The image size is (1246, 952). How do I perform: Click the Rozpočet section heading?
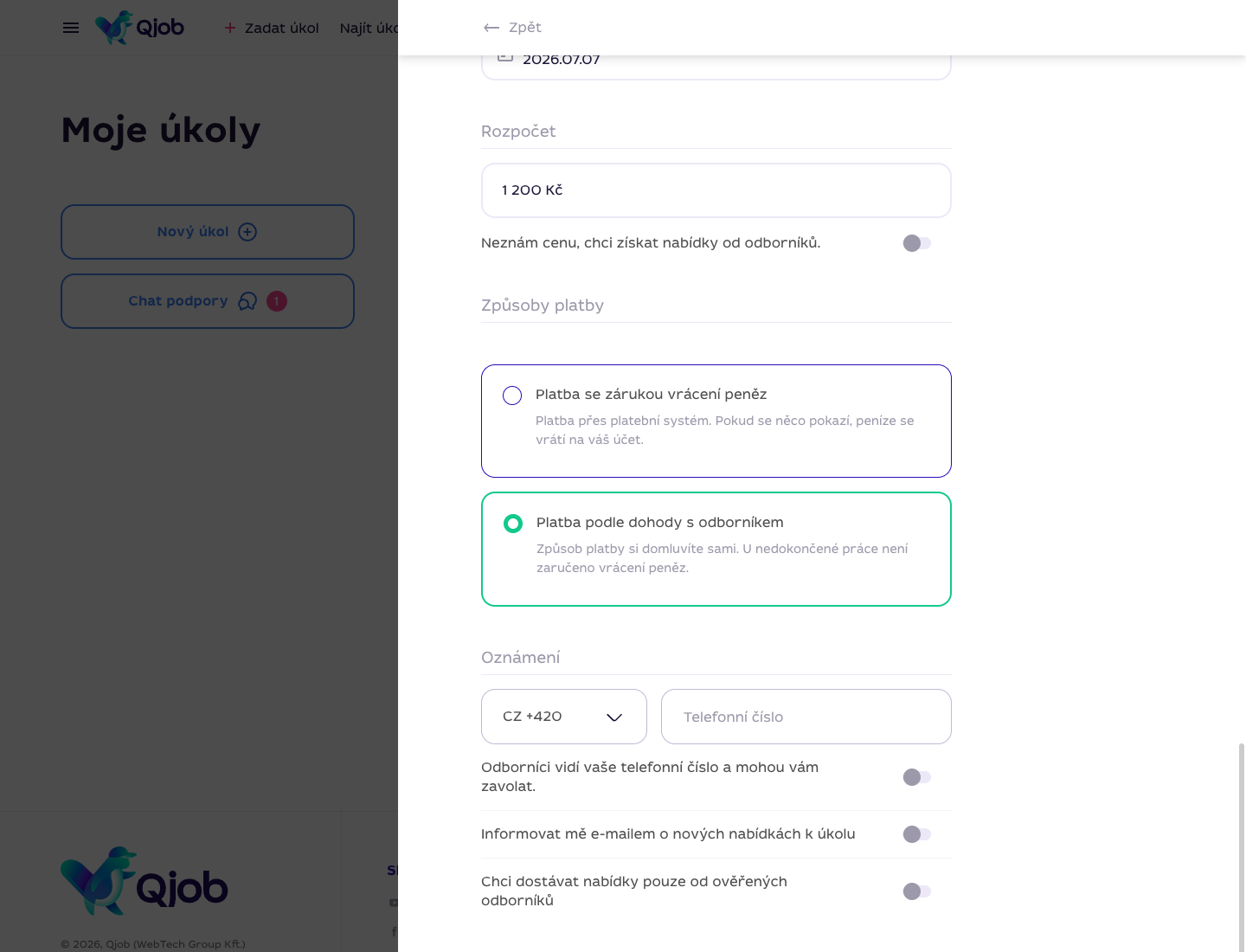pyautogui.click(x=518, y=132)
